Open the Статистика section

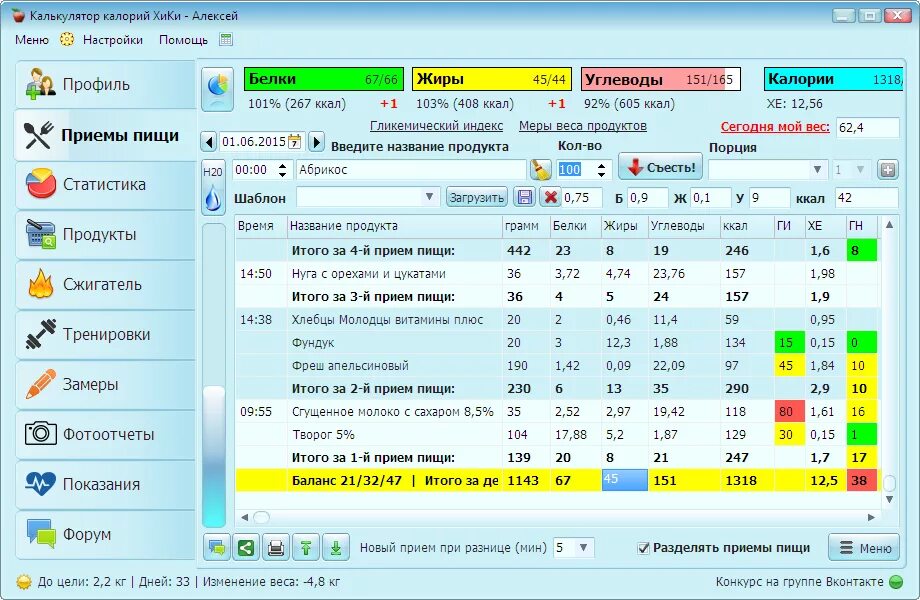[x=106, y=184]
